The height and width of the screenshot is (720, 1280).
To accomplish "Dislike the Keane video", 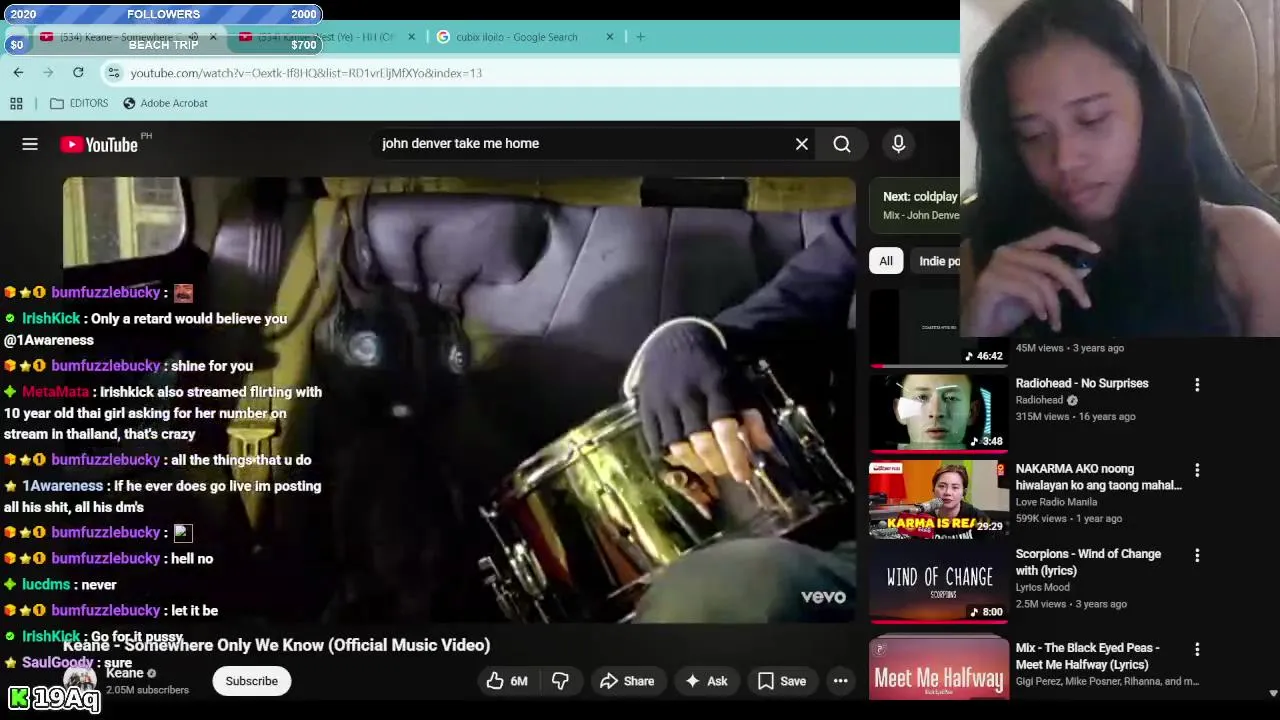I will [x=560, y=681].
